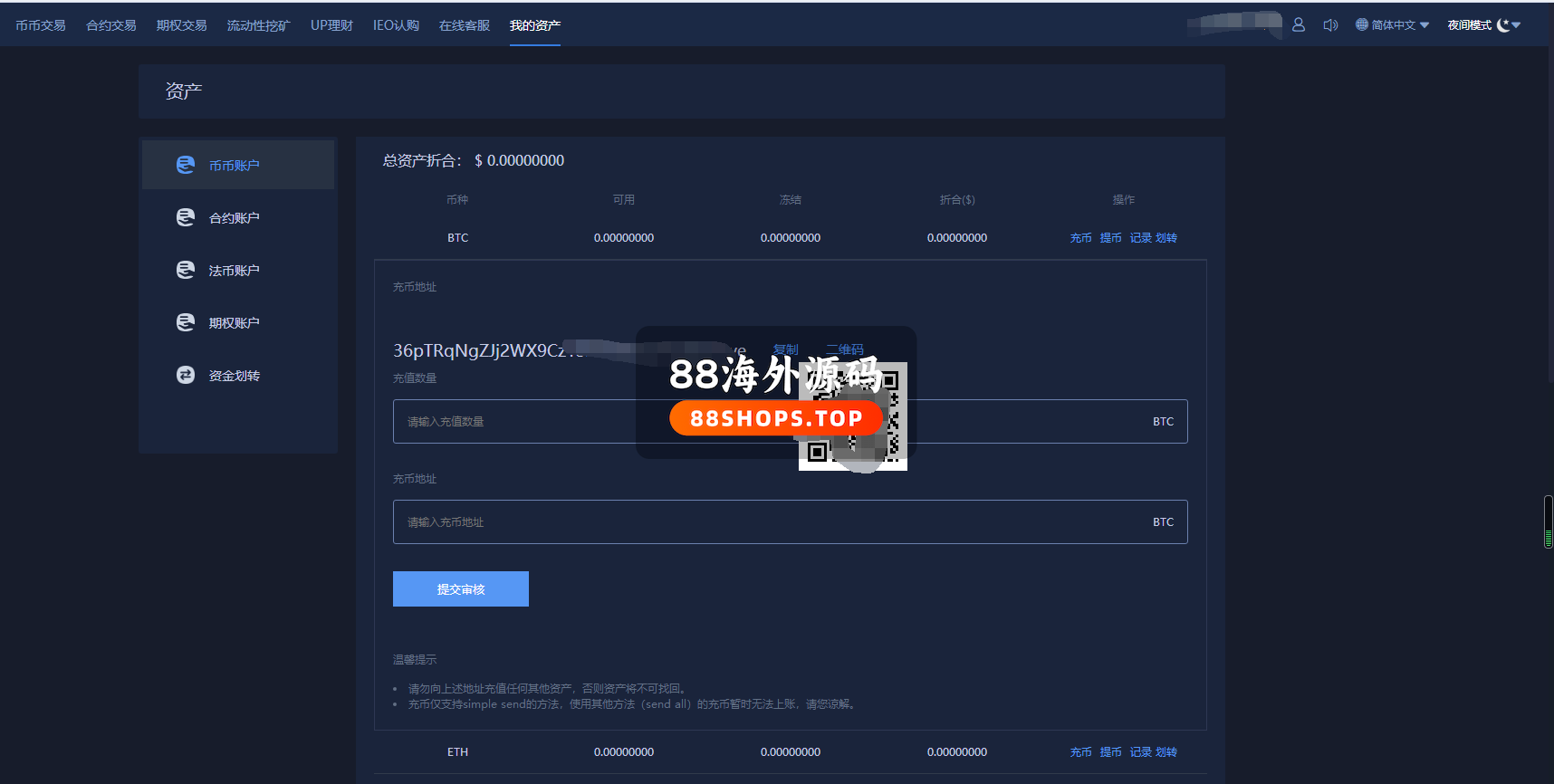Click the speaker announcement icon
This screenshot has height=784, width=1554.
click(x=1330, y=25)
